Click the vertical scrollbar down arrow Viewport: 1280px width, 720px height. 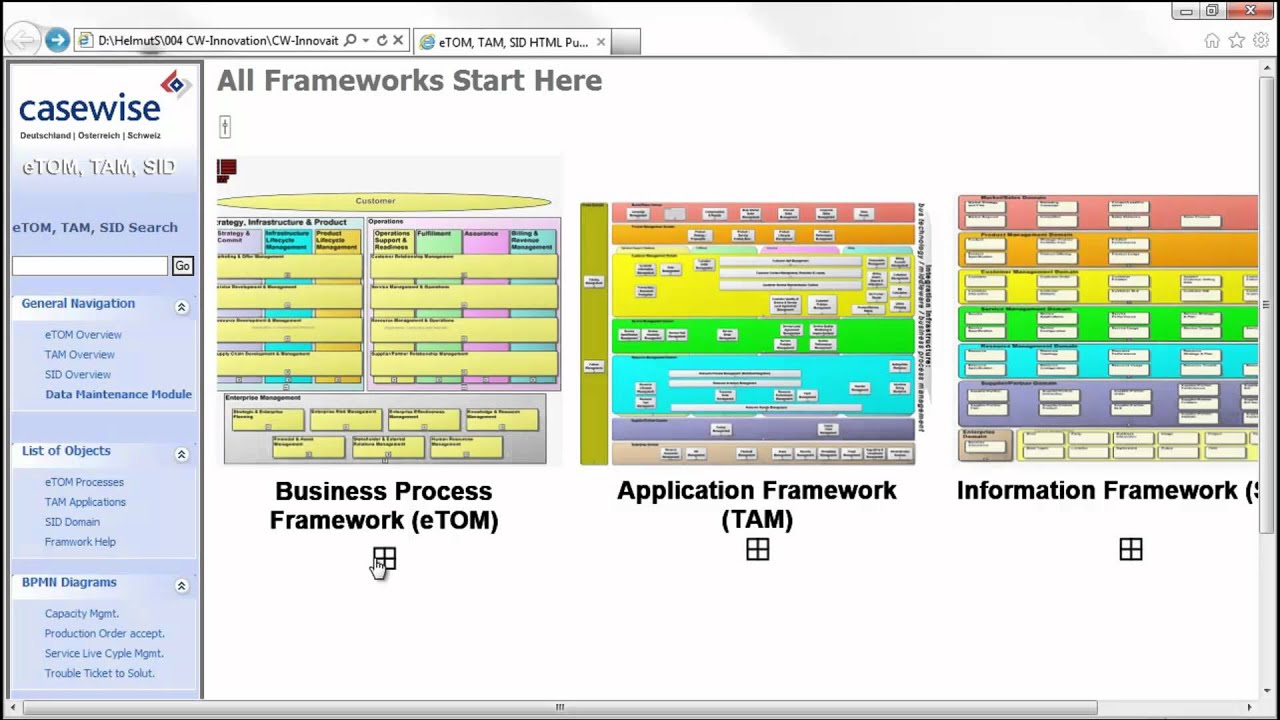[x=1268, y=691]
